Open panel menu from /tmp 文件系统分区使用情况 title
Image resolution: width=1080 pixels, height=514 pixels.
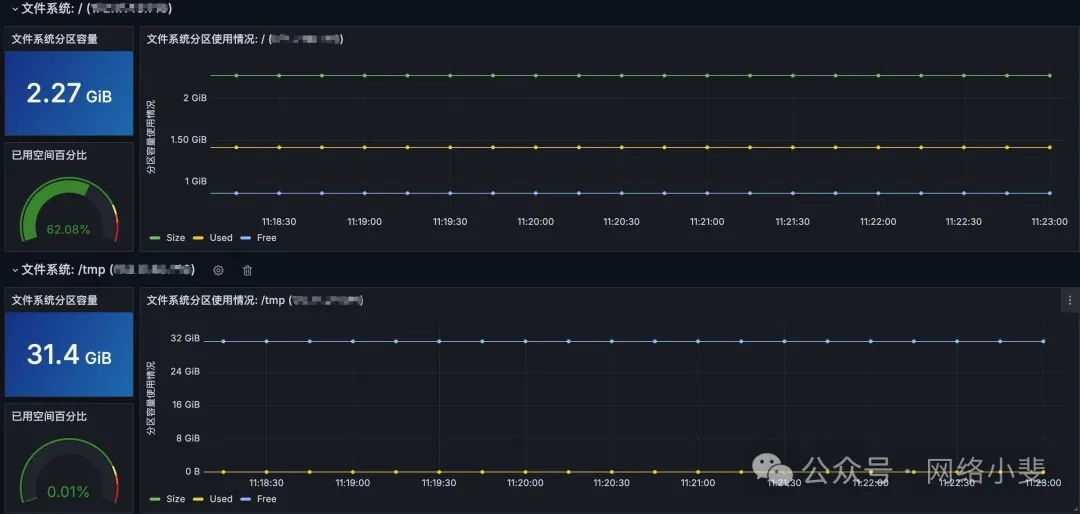pyautogui.click(x=255, y=300)
